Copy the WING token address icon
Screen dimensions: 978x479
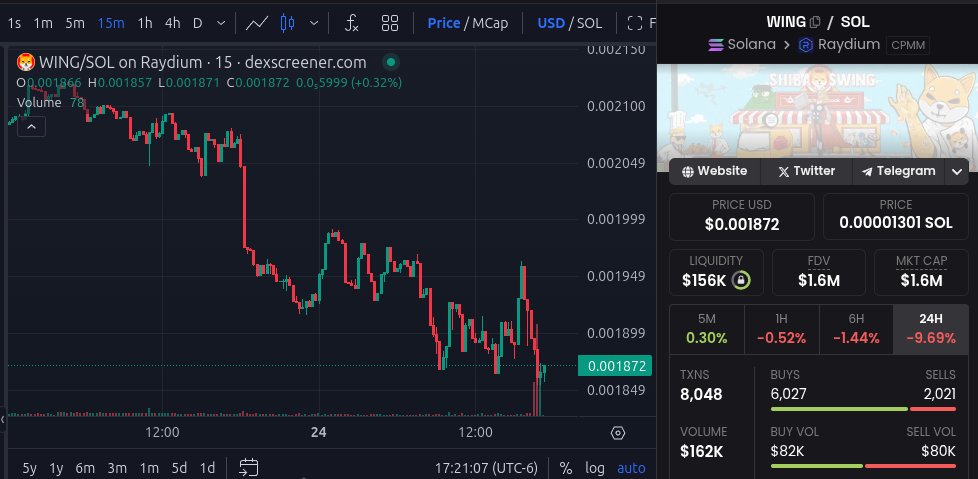pos(815,22)
